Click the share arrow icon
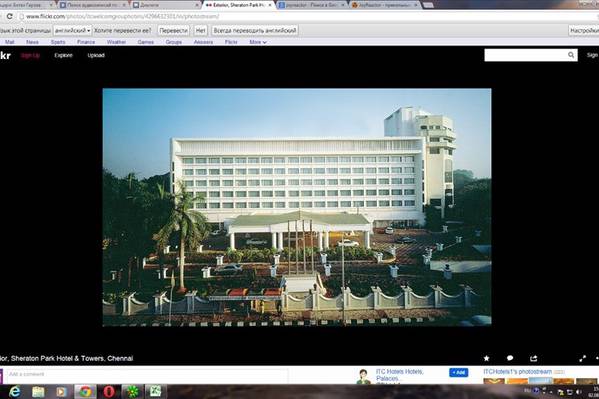 534,358
